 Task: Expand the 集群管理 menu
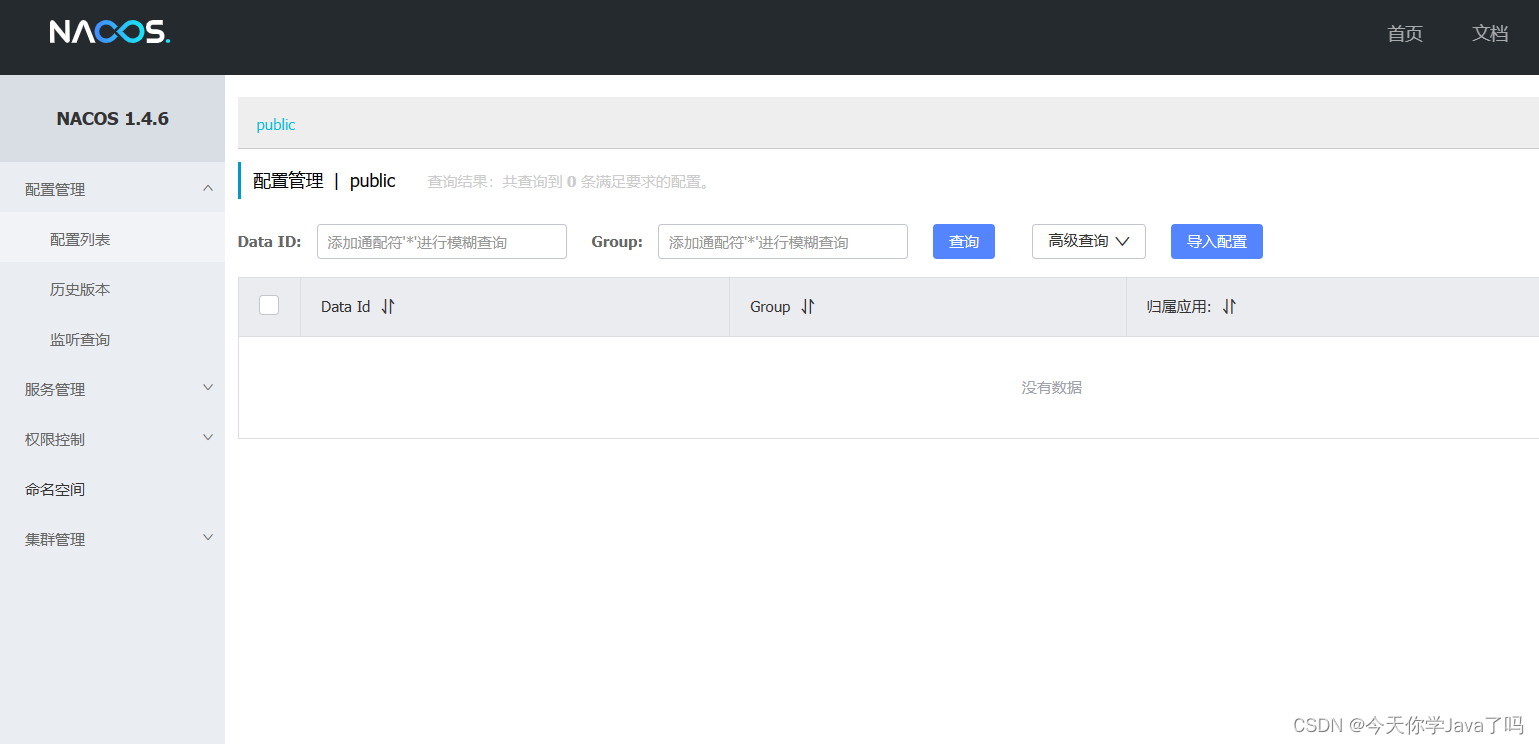click(x=112, y=539)
